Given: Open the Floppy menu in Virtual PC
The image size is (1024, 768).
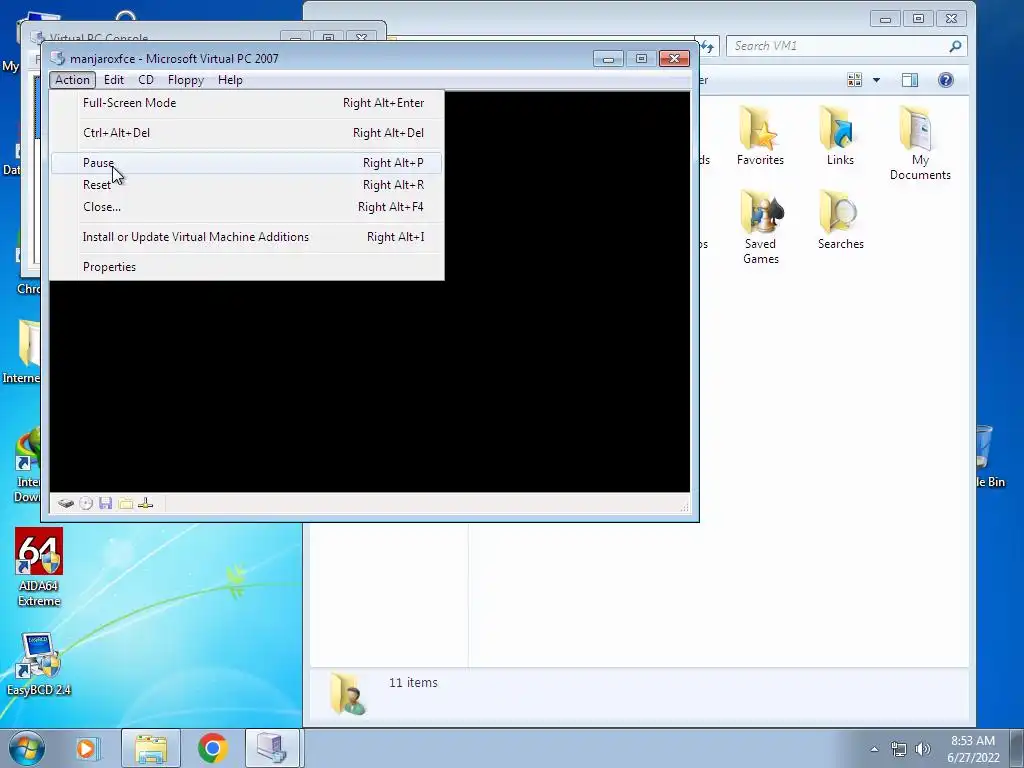Looking at the screenshot, I should 185,80.
